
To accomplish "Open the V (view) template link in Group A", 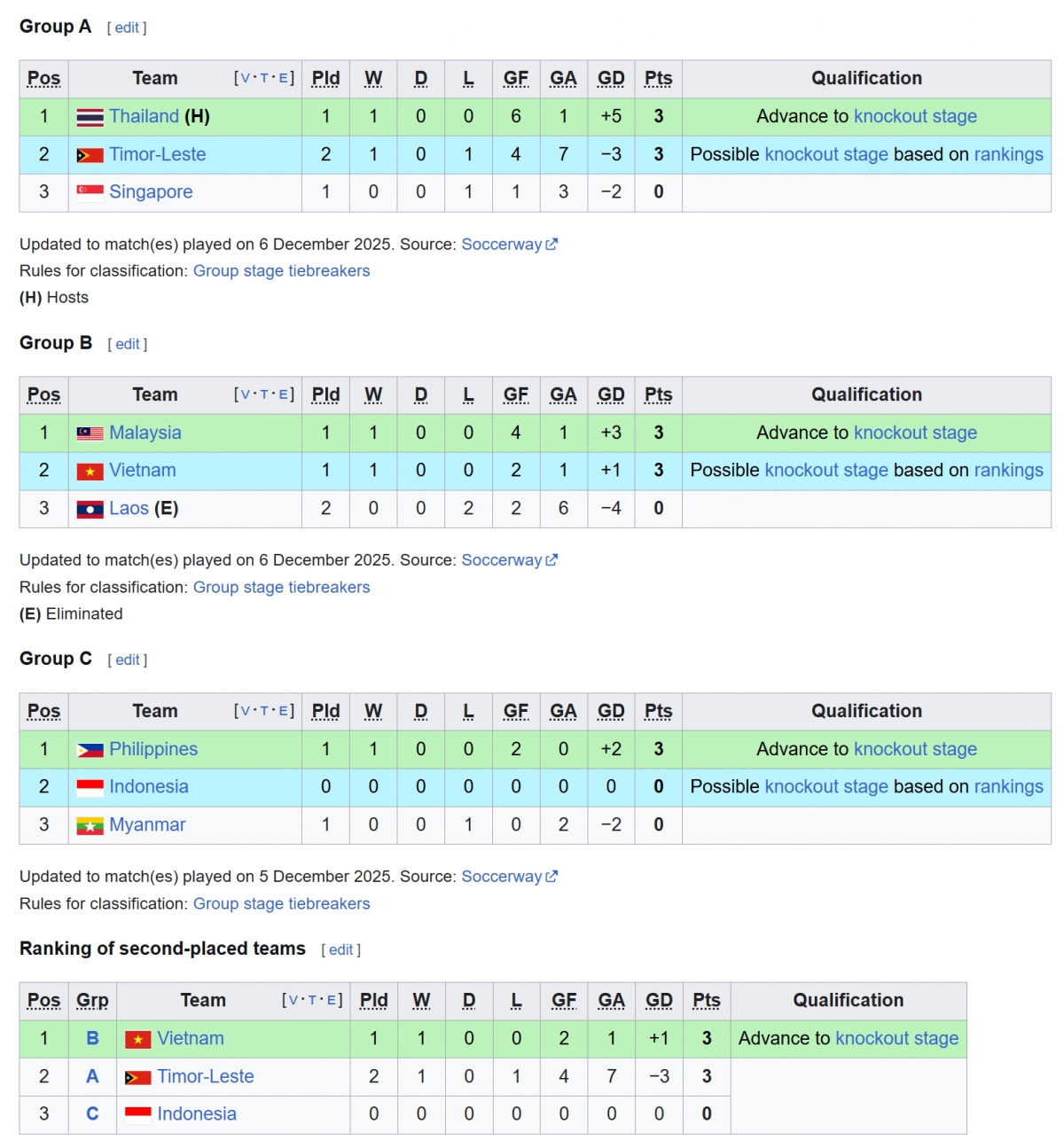I will [246, 78].
